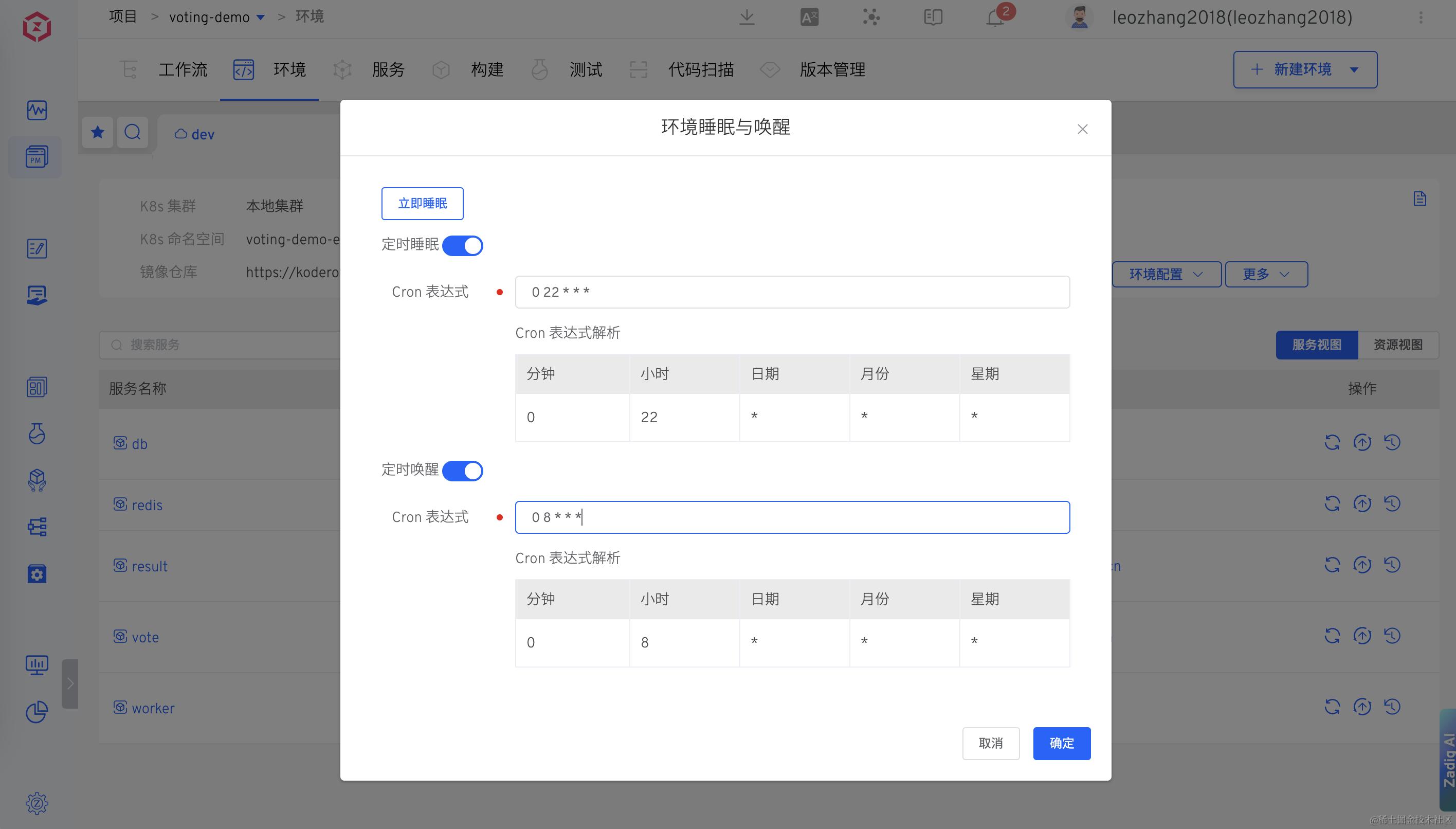Click the notification bell icon

pyautogui.click(x=994, y=18)
